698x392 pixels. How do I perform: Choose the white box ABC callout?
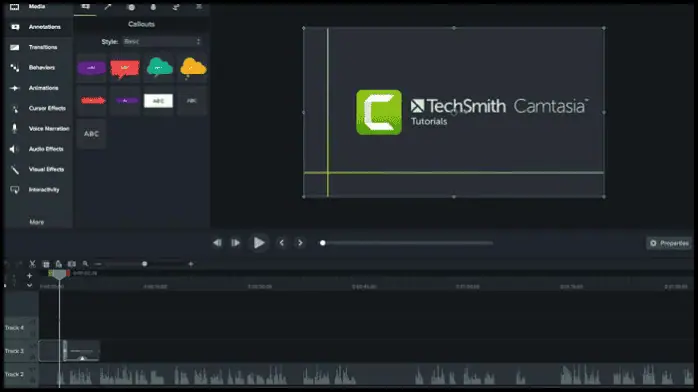click(158, 101)
